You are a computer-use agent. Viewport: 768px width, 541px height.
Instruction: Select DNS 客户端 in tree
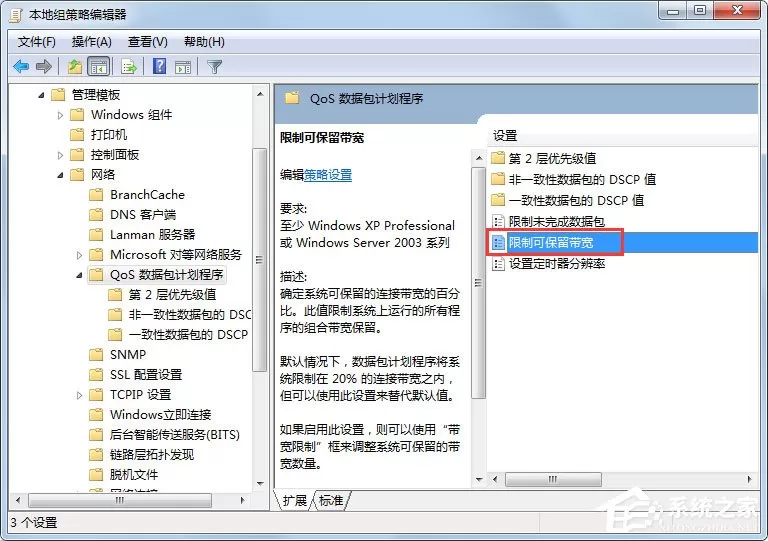pyautogui.click(x=143, y=215)
